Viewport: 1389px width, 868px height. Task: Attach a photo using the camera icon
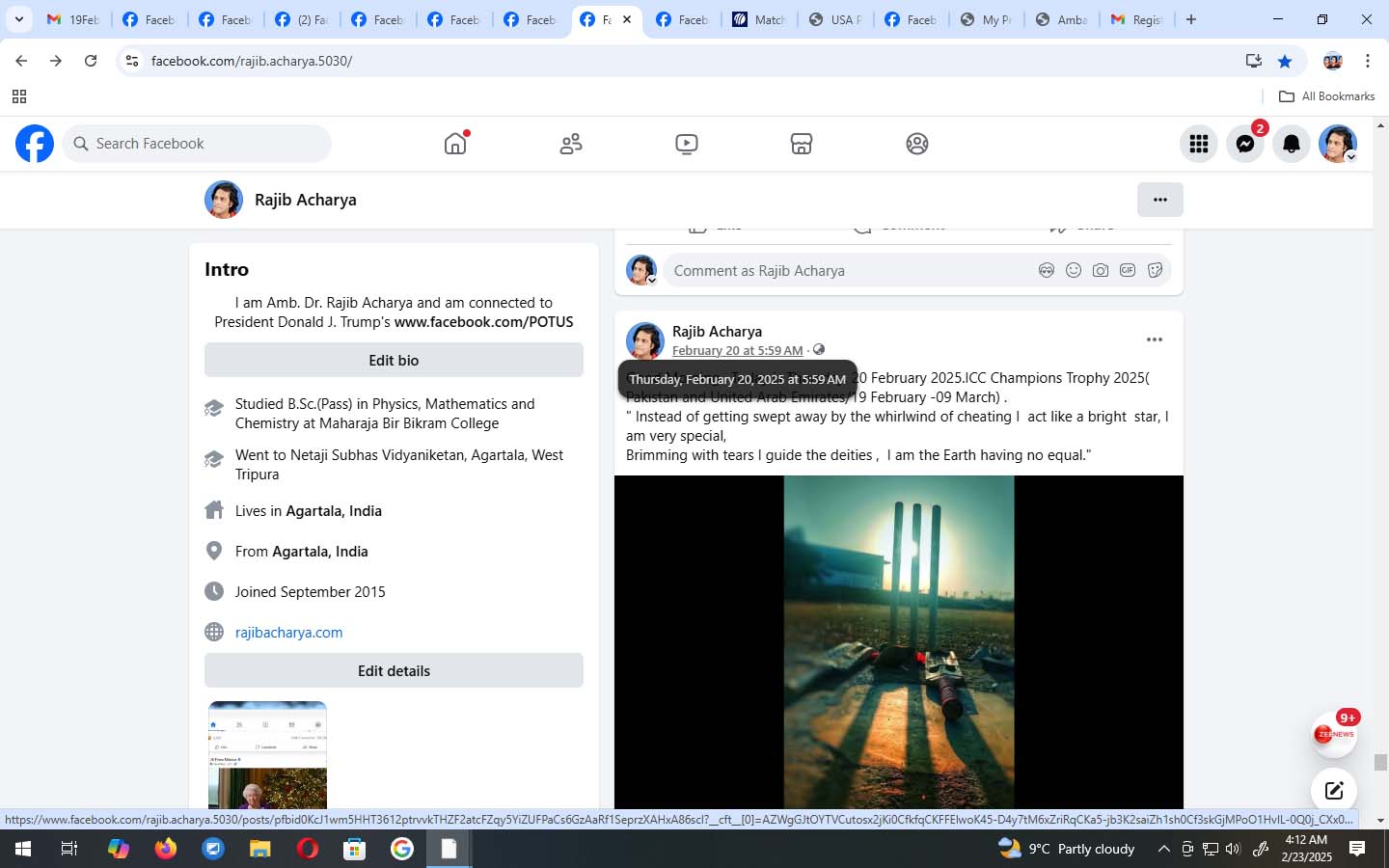(x=1101, y=270)
